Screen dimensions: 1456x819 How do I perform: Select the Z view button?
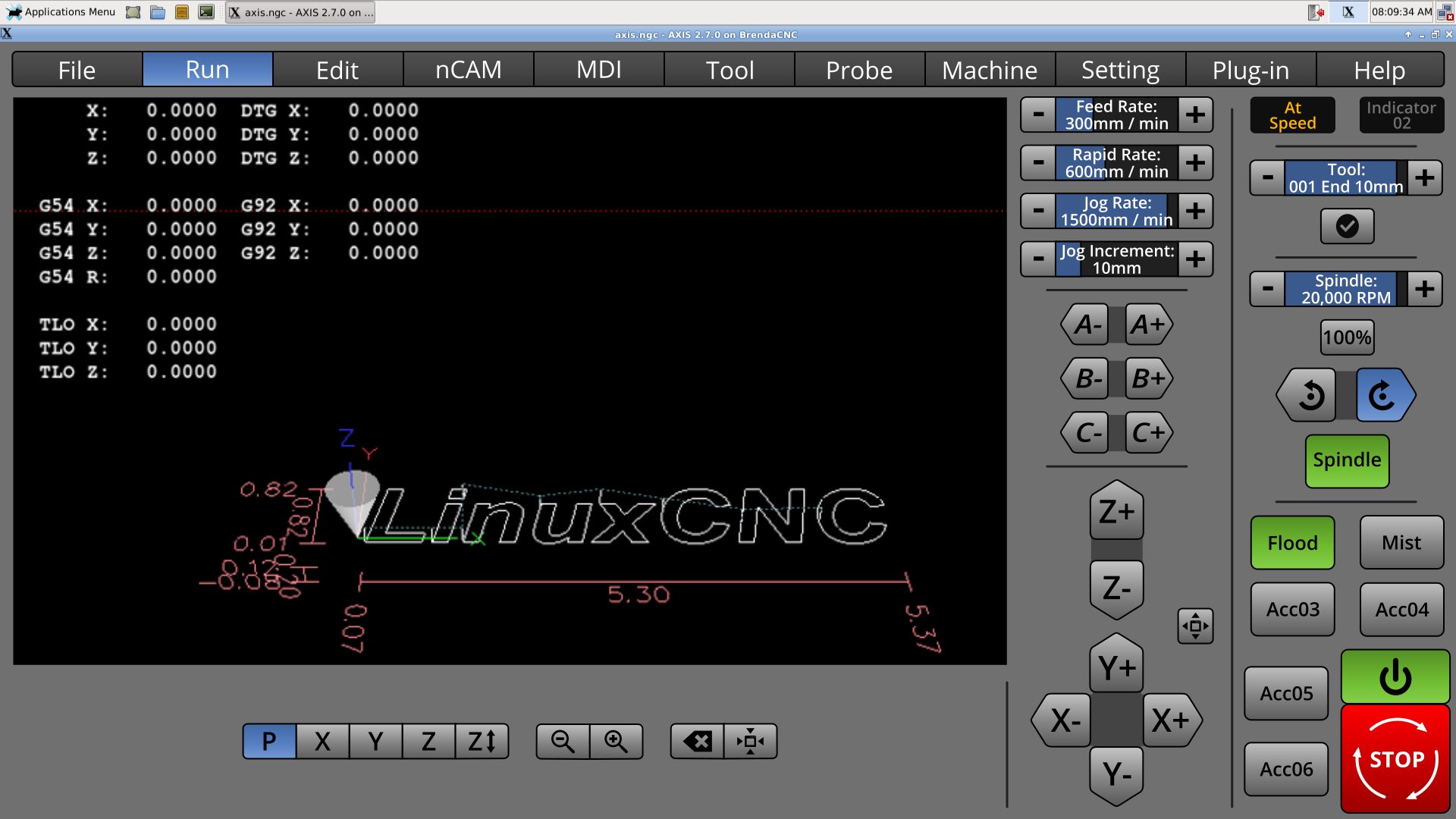(428, 742)
